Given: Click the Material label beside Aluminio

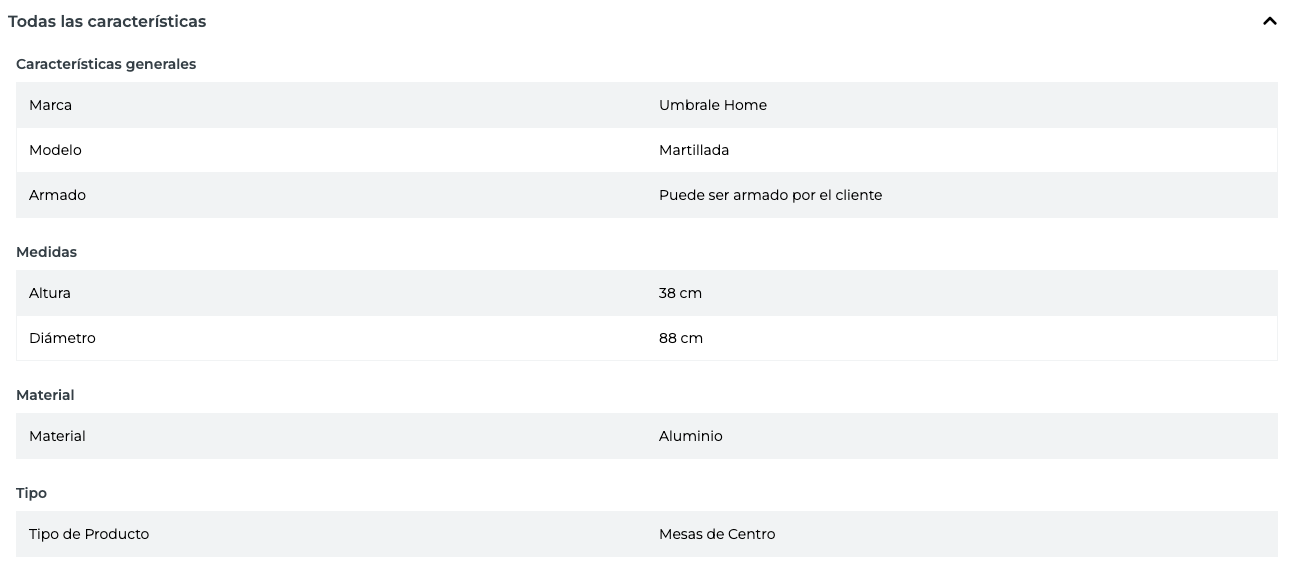Looking at the screenshot, I should click(57, 436).
